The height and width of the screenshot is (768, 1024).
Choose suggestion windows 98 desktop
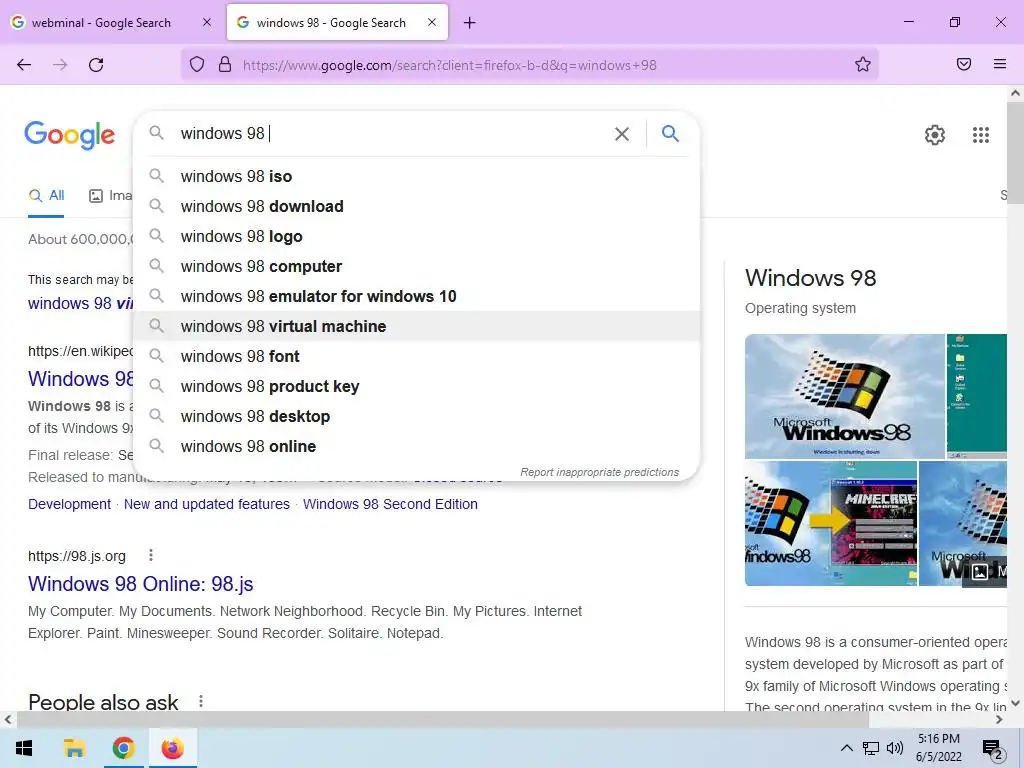pos(416,417)
